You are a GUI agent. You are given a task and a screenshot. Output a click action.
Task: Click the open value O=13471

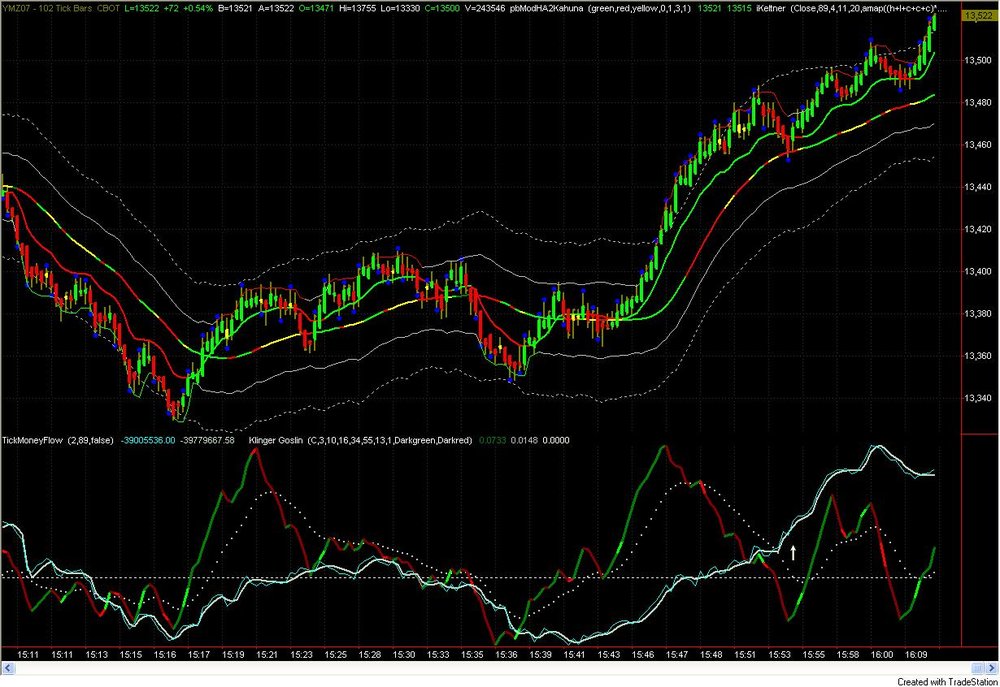pyautogui.click(x=316, y=8)
